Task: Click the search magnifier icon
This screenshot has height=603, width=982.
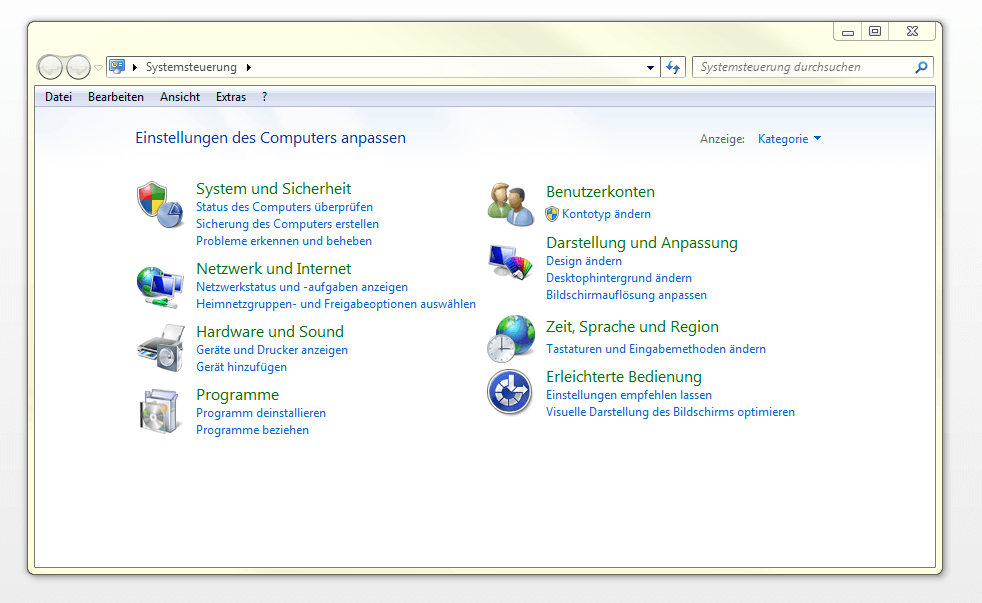Action: click(x=921, y=67)
